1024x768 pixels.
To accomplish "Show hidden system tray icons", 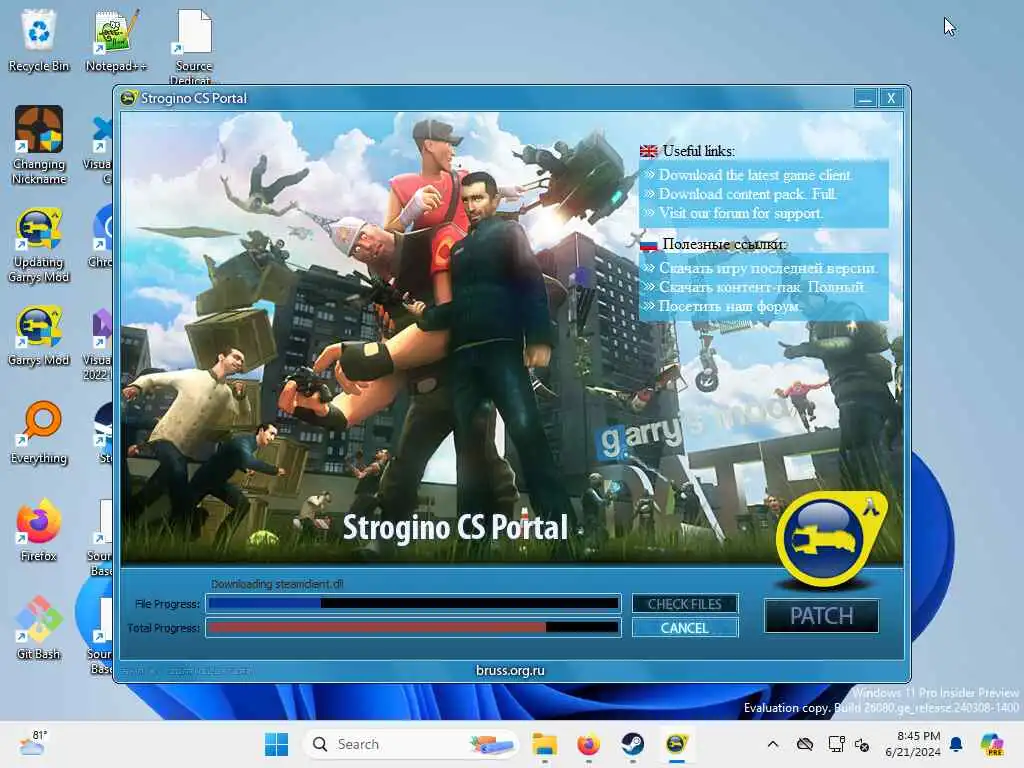I will click(773, 744).
